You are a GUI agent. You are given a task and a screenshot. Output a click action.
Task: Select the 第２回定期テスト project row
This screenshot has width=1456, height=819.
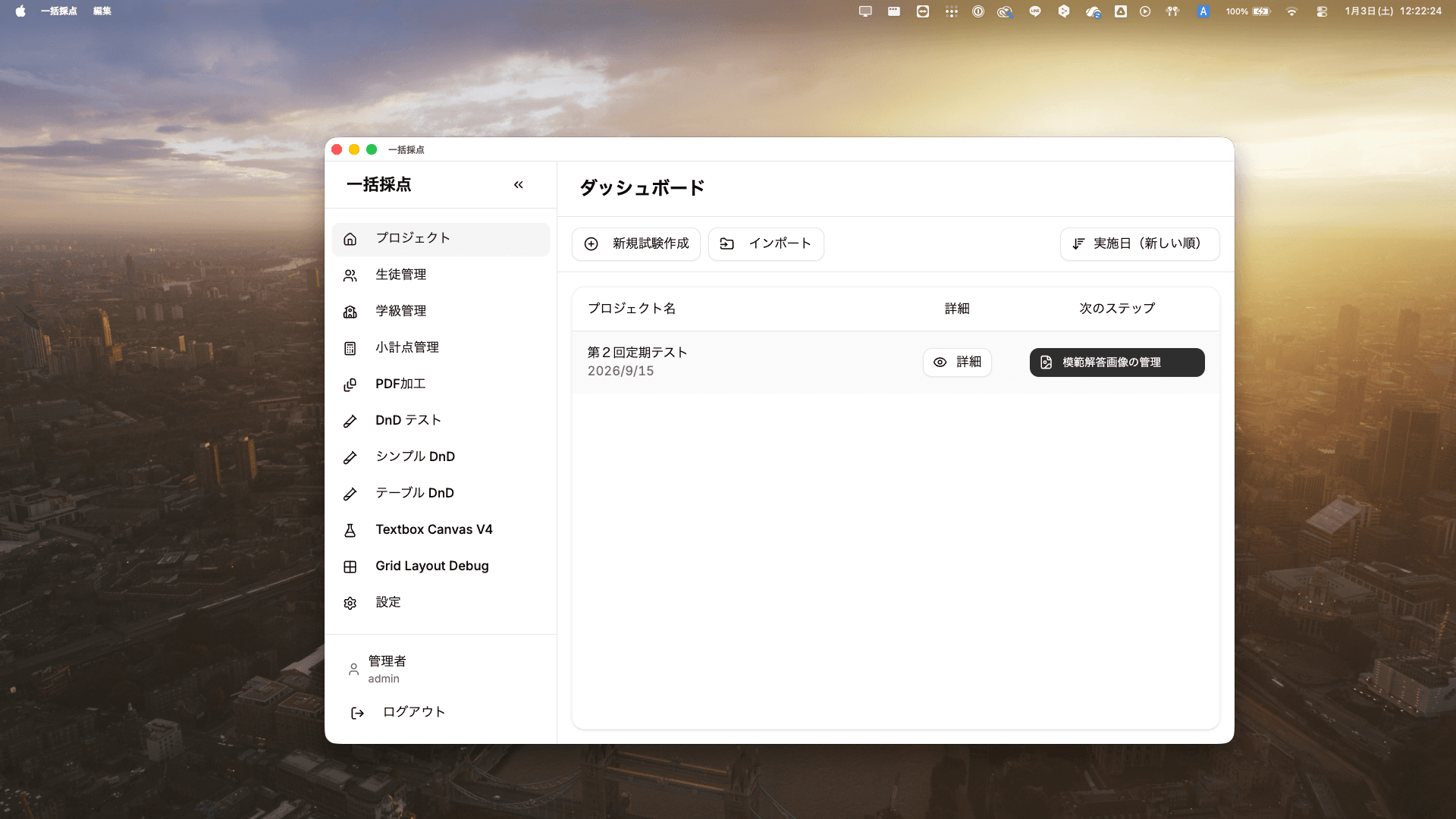637,353
